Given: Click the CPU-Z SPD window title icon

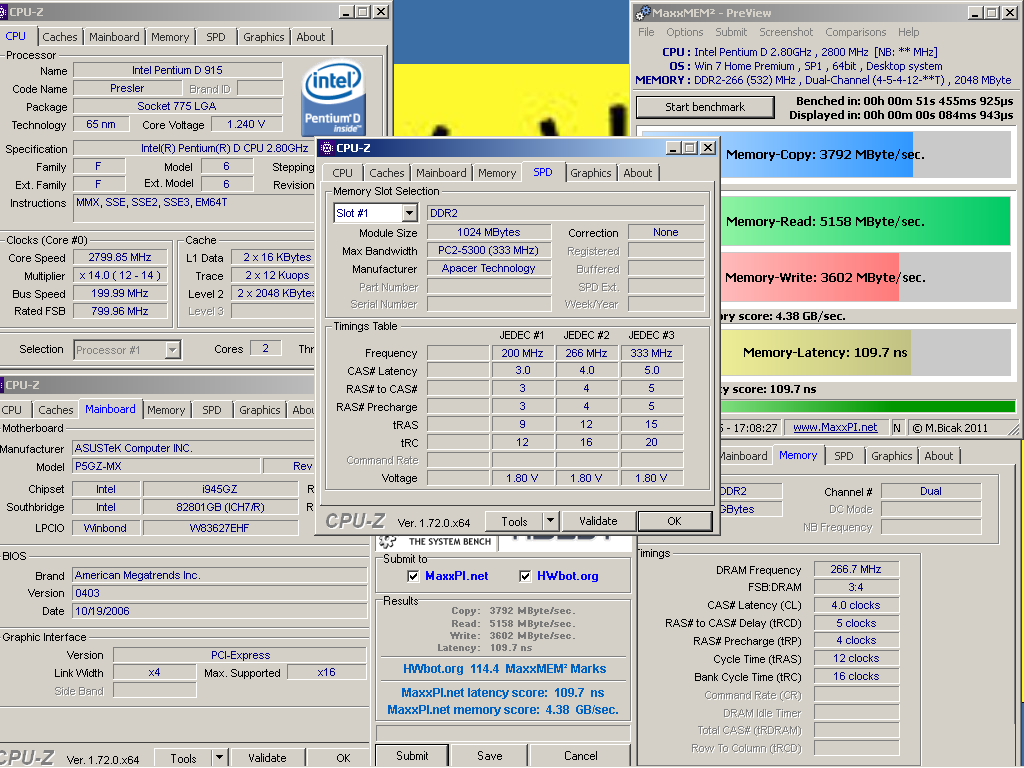Looking at the screenshot, I should tap(327, 148).
